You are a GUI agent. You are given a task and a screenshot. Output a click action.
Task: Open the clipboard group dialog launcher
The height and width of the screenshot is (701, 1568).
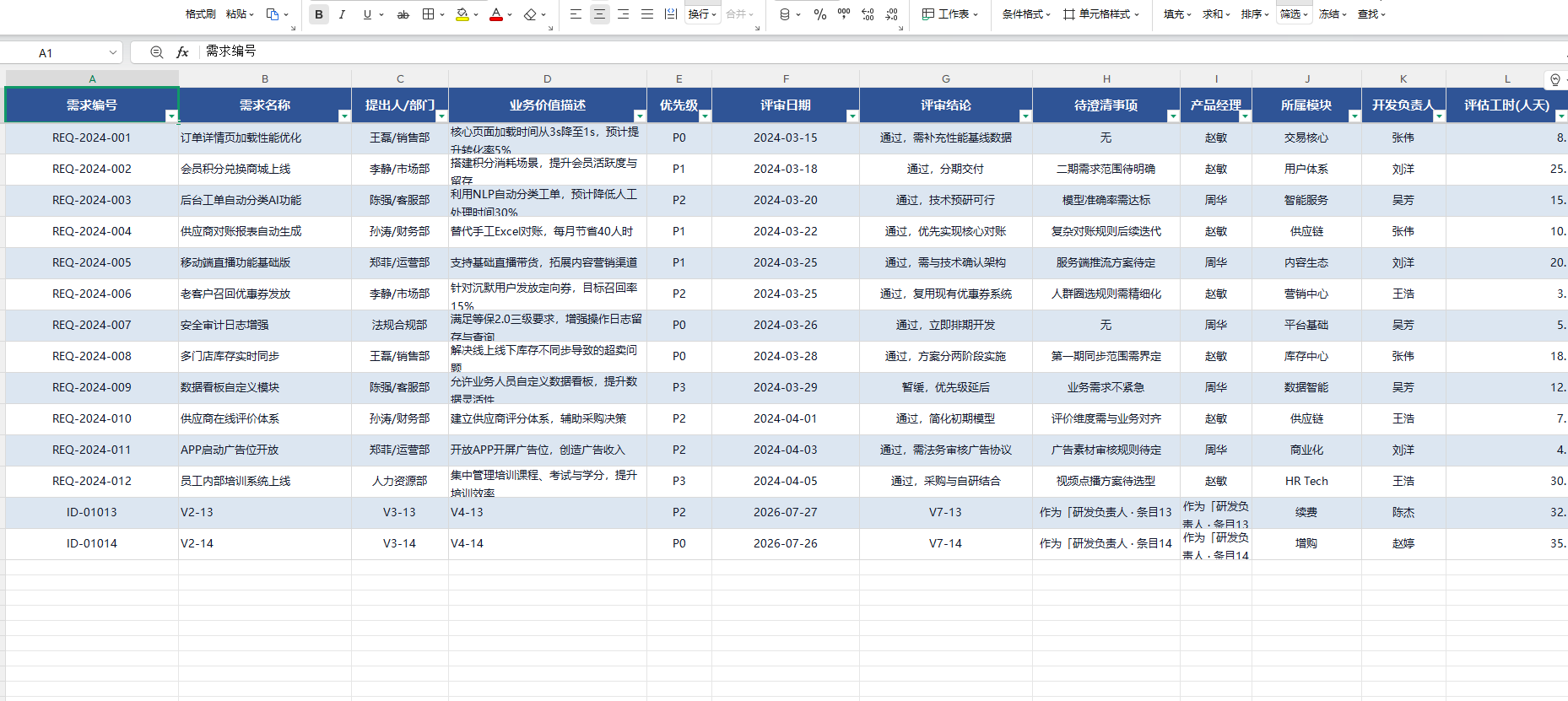click(x=294, y=28)
